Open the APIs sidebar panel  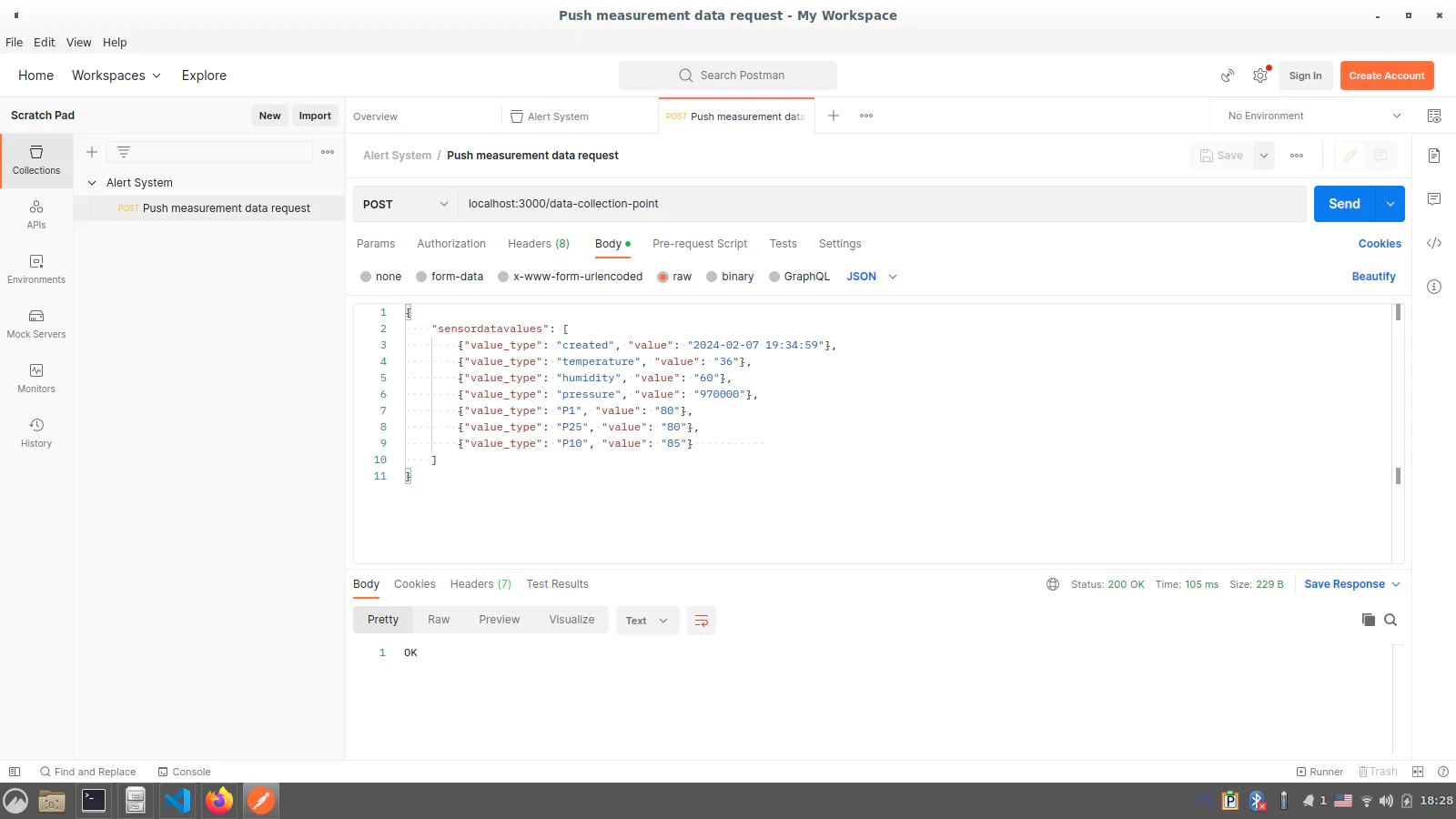(36, 215)
